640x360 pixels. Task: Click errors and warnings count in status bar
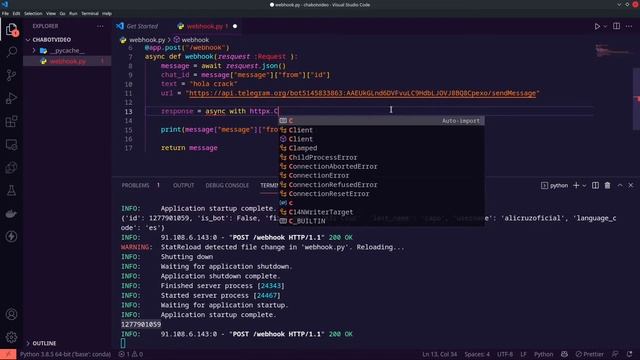point(131,354)
